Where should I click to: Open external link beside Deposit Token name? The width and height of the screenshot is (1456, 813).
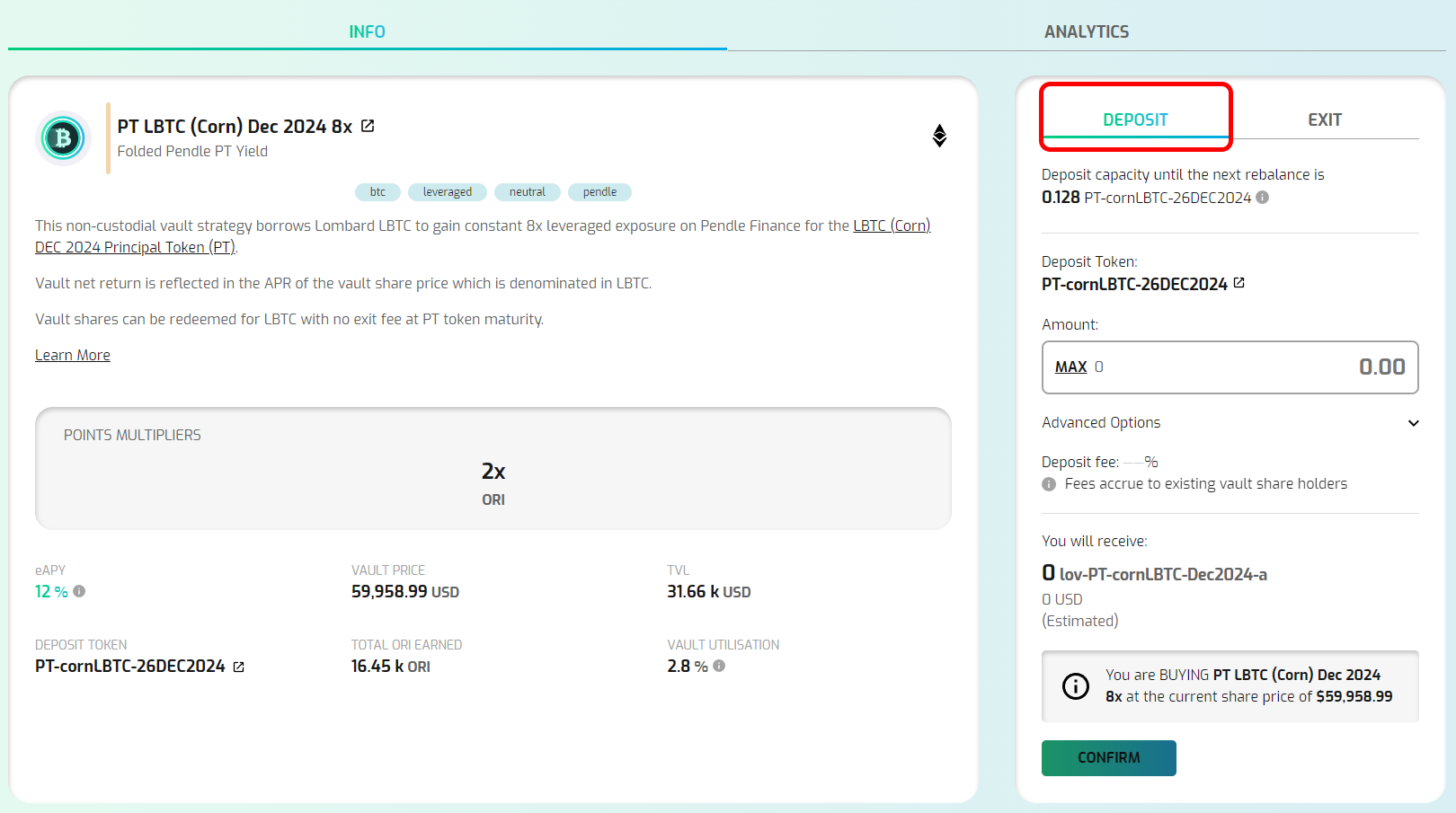point(1239,283)
